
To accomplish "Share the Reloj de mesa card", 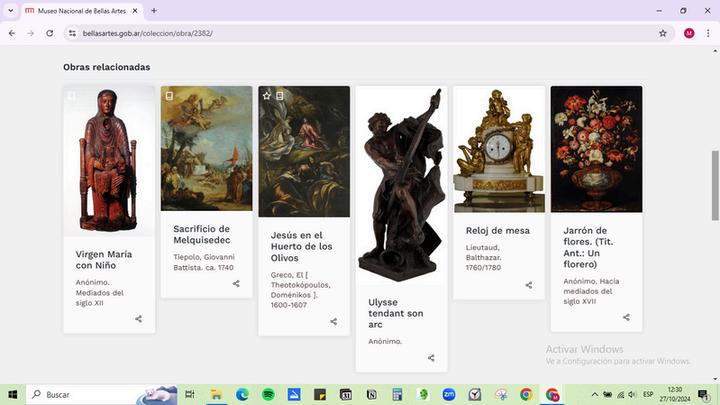I will coord(529,285).
